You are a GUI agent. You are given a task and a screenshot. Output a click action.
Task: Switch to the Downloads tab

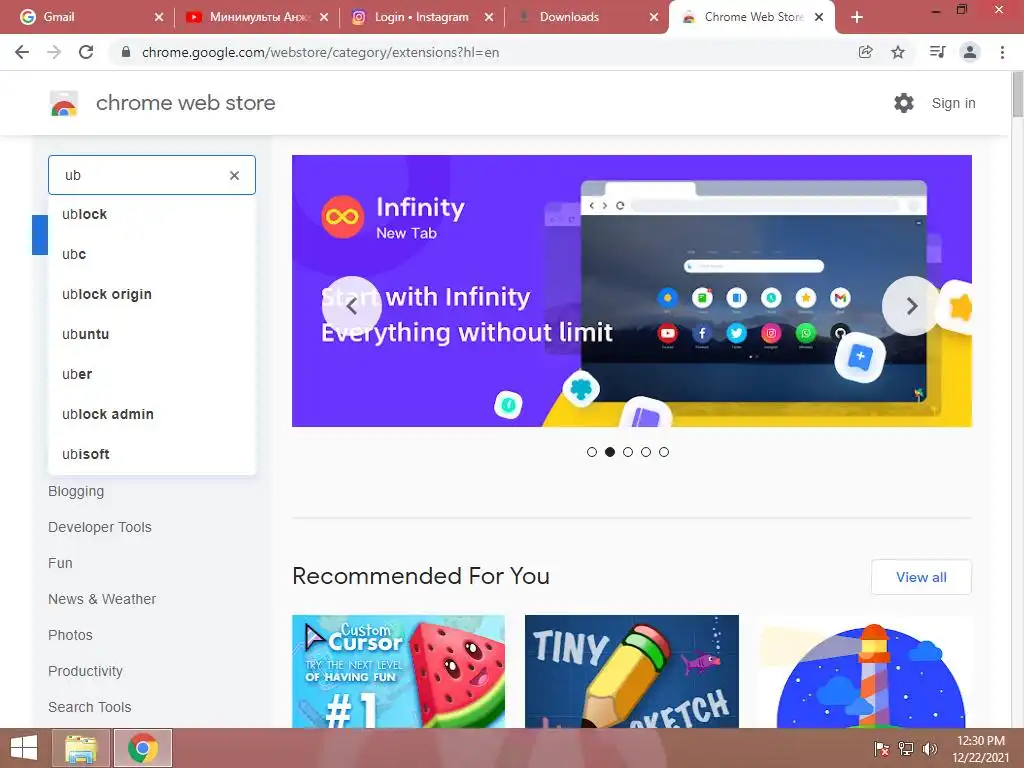point(586,18)
